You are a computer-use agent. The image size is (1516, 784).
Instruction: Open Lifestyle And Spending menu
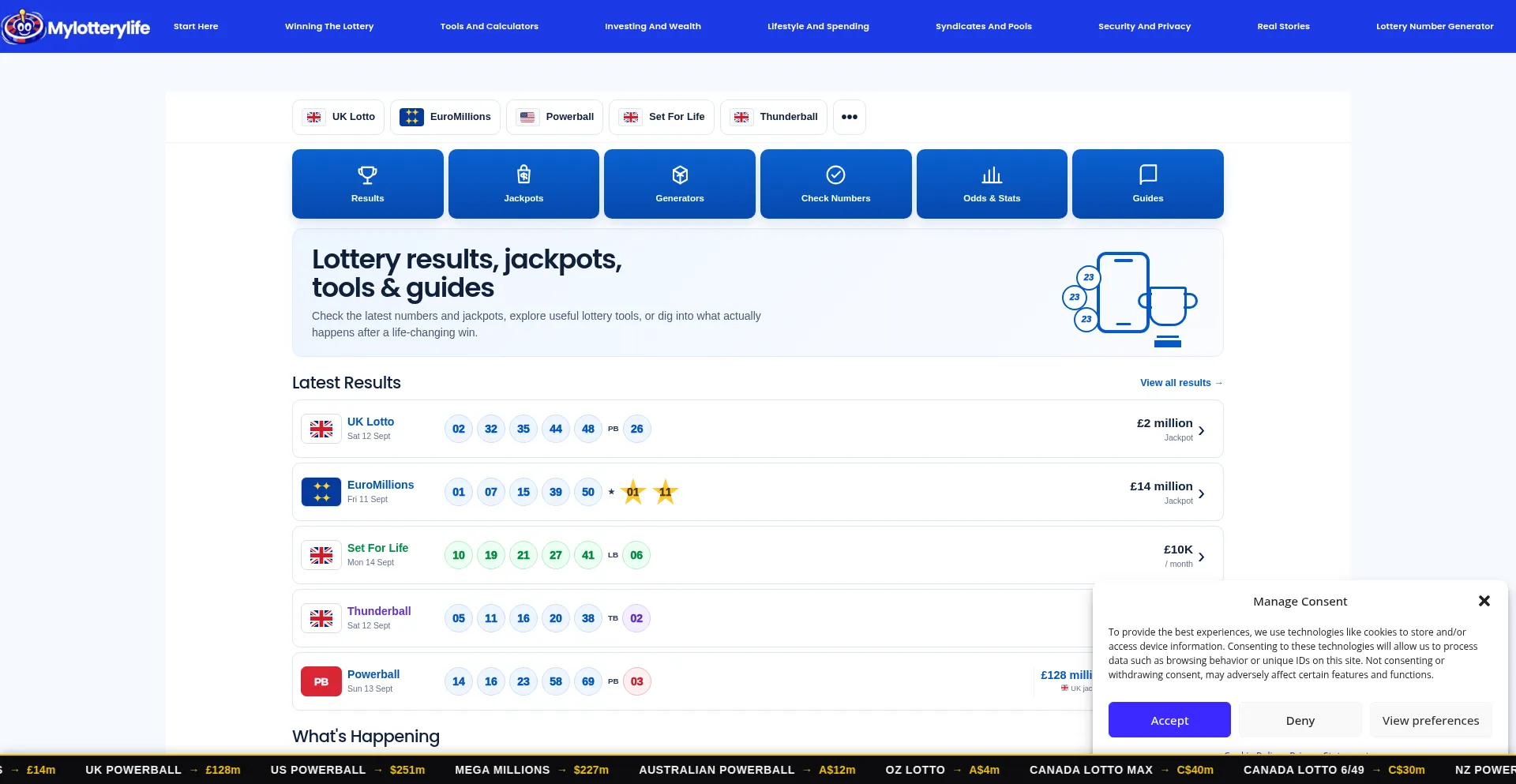[x=818, y=26]
